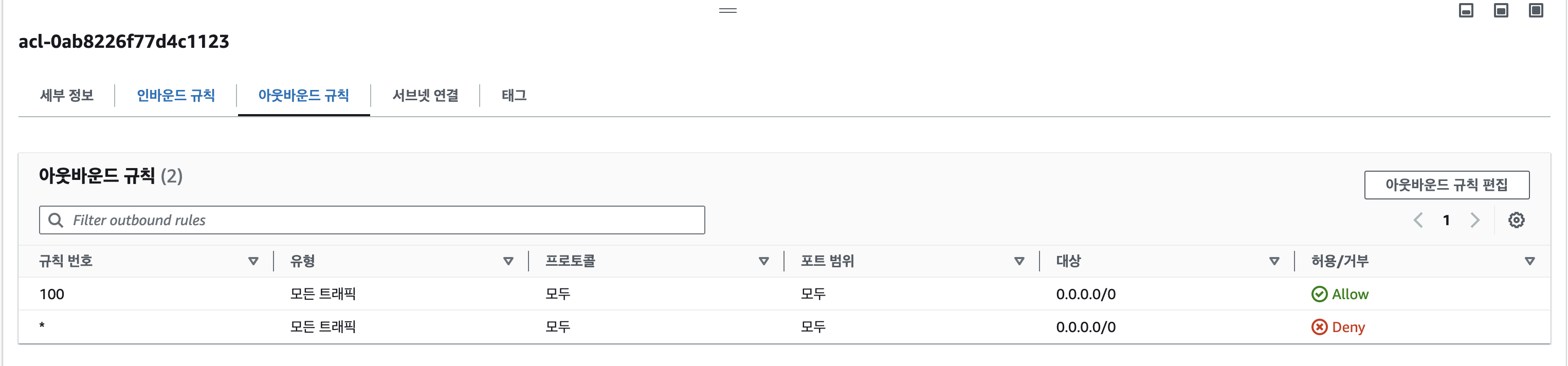Click the Allow status icon on rule 100
The width and height of the screenshot is (1568, 366).
[x=1319, y=294]
